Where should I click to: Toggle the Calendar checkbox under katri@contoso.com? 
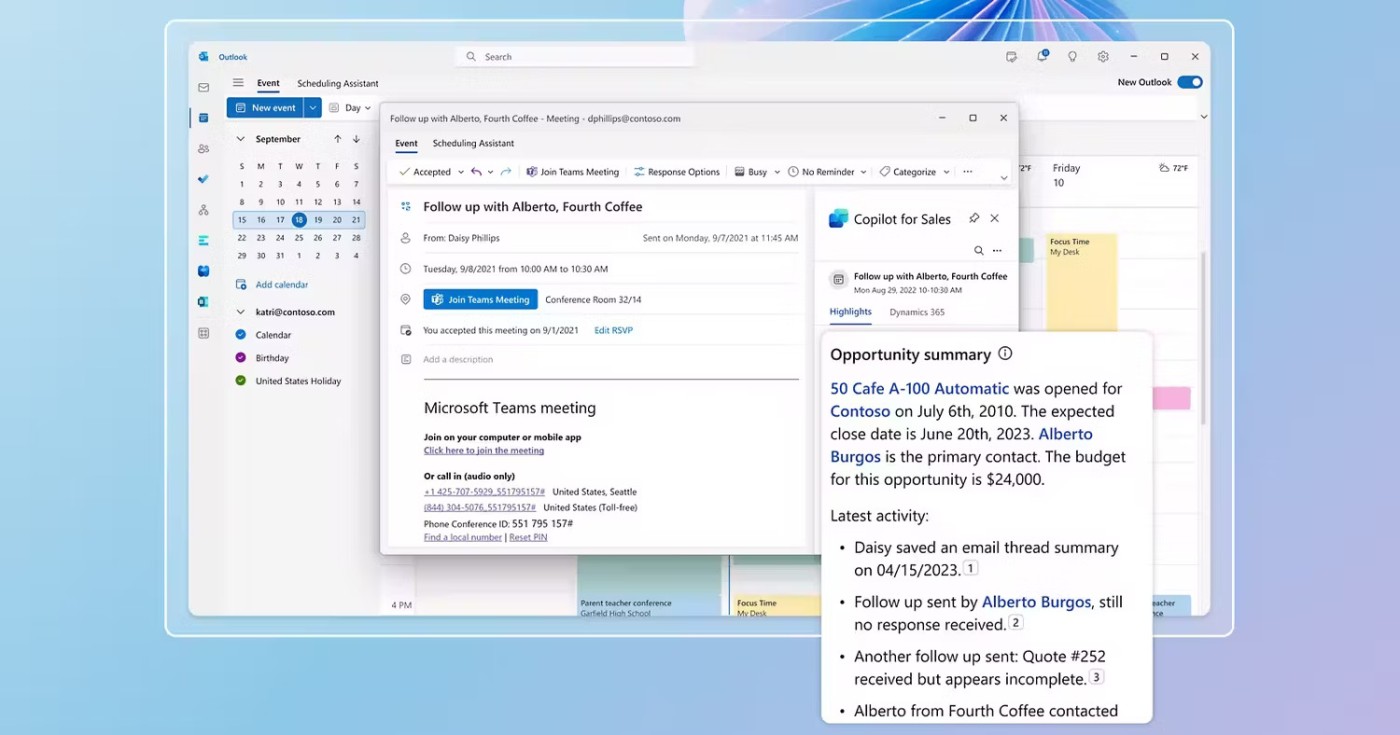(240, 335)
